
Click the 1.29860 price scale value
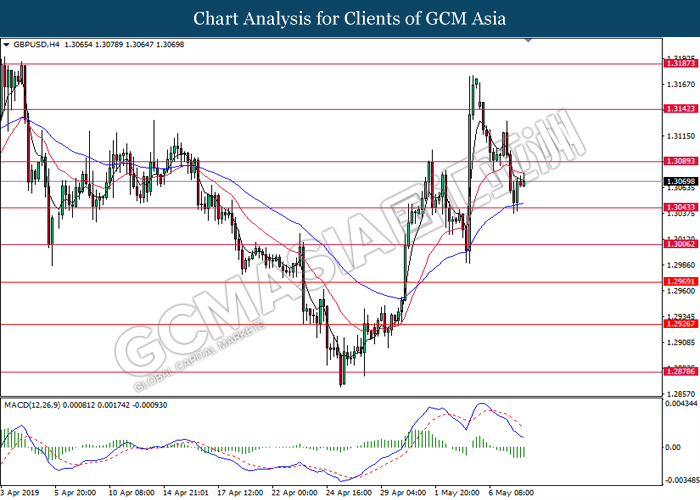680,265
